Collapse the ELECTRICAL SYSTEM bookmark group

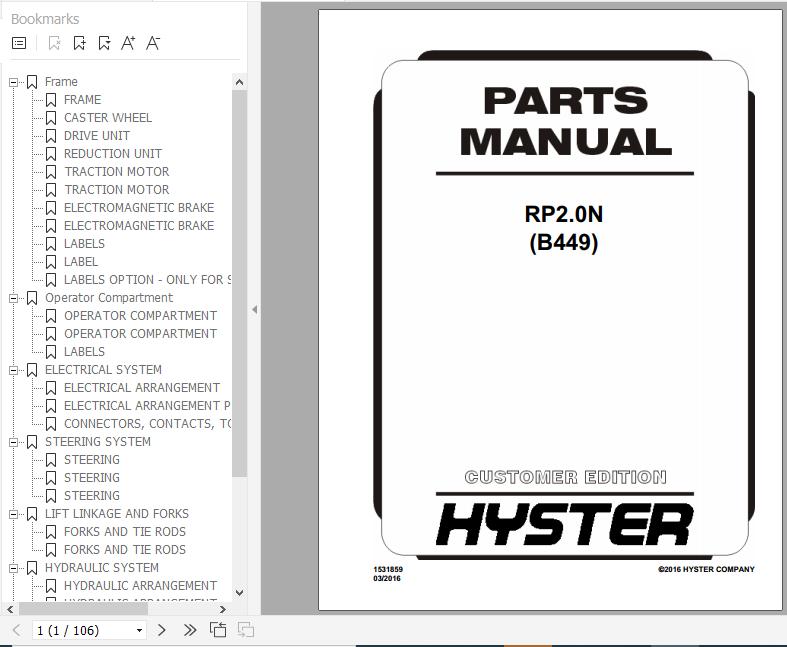click(x=14, y=370)
